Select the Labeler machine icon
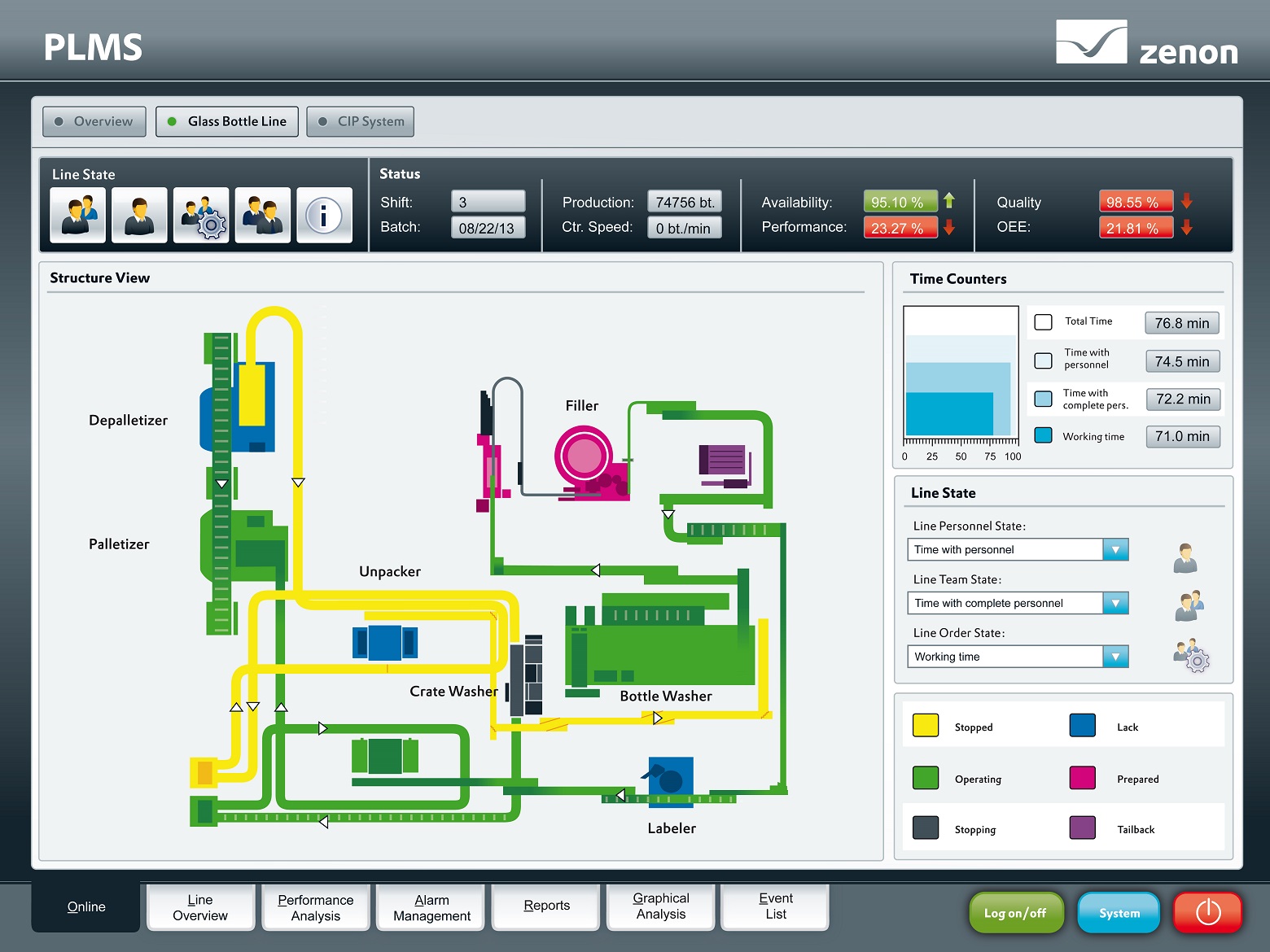This screenshot has width=1270, height=952. pyautogui.click(x=670, y=779)
